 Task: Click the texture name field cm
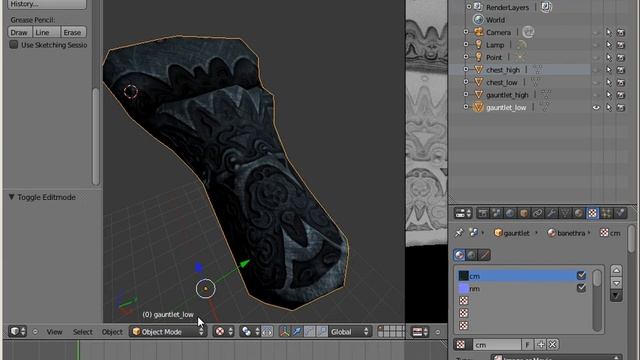[497, 345]
